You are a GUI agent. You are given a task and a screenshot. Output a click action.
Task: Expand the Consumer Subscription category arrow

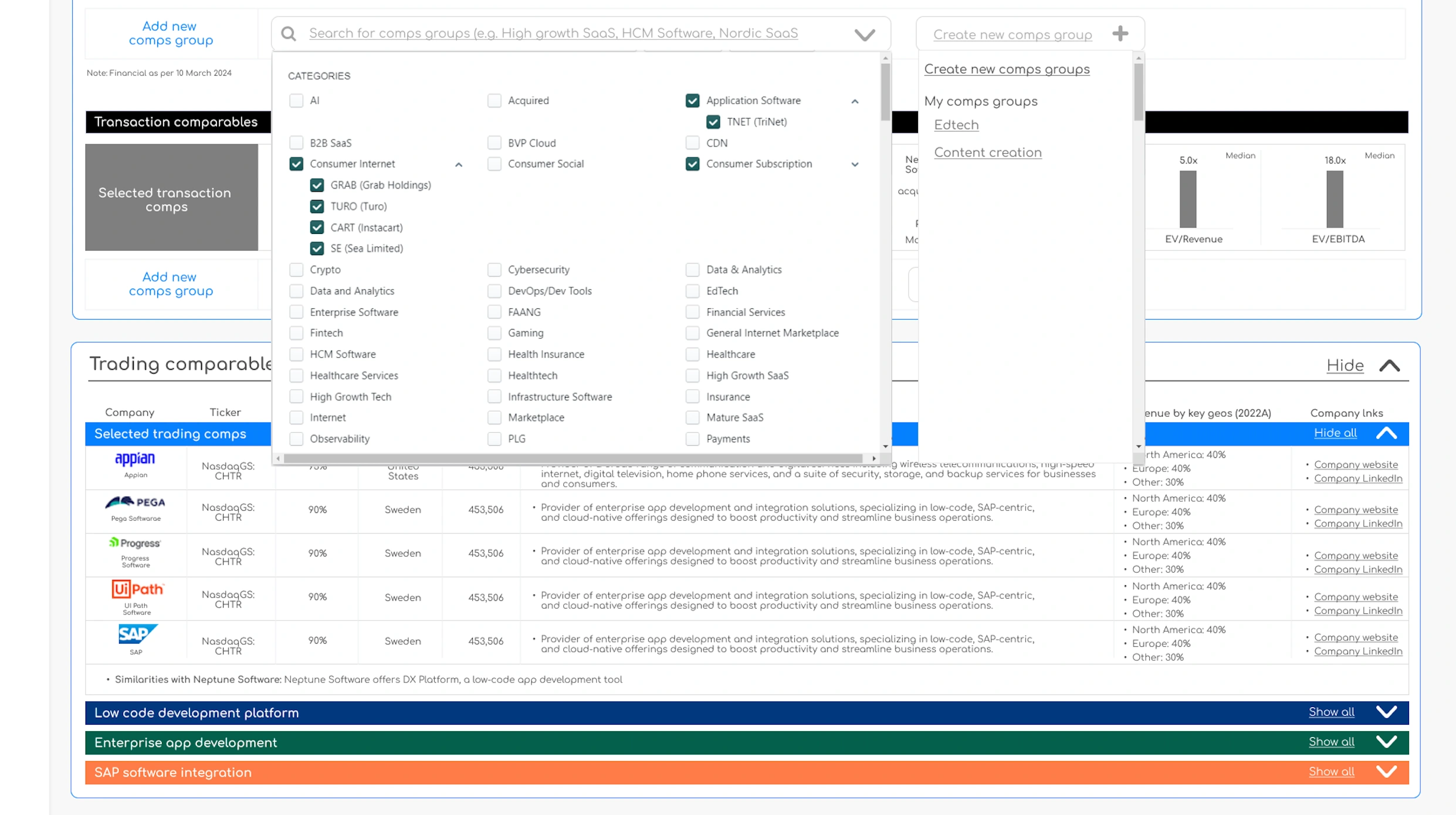point(855,164)
